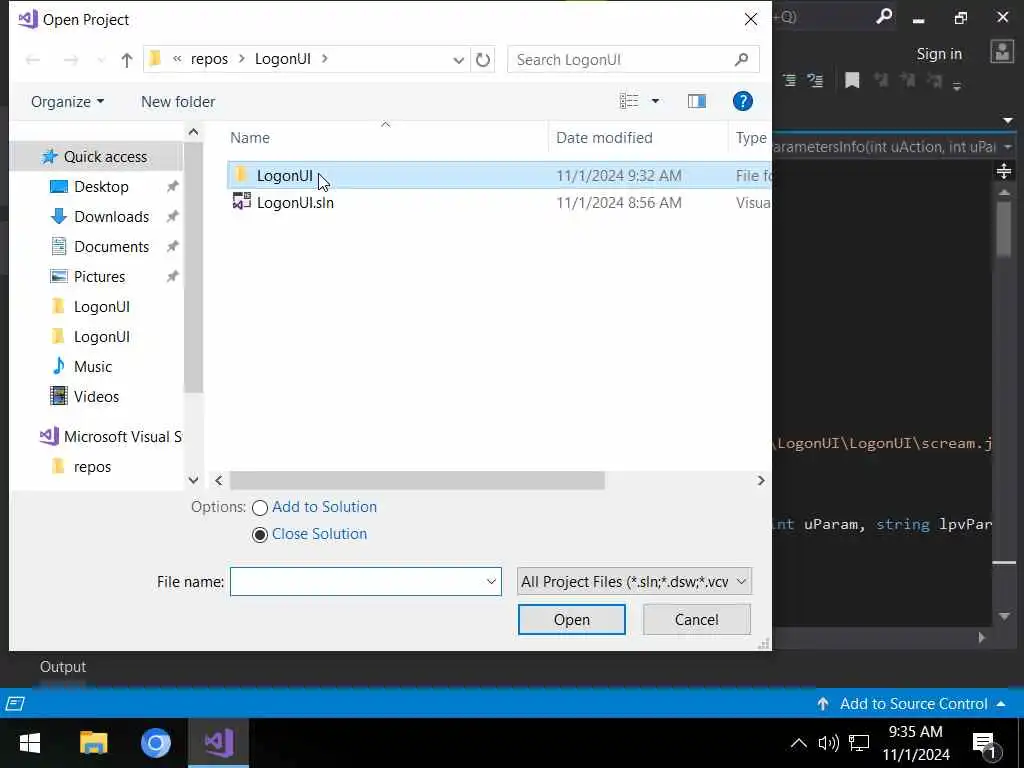The height and width of the screenshot is (768, 1024).
Task: Click the Cancel button
Action: (696, 620)
